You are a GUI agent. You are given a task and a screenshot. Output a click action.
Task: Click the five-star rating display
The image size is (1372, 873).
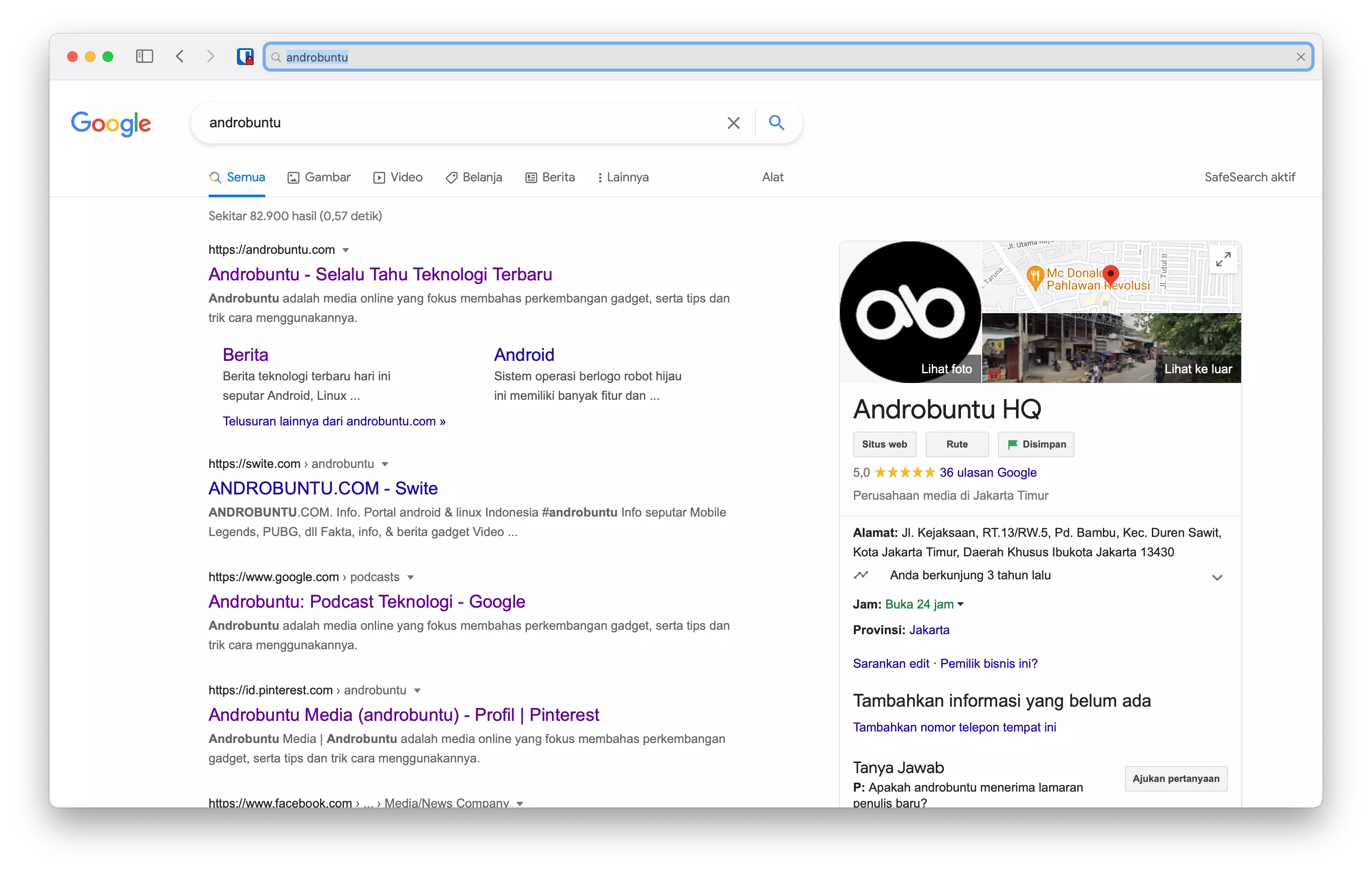904,472
